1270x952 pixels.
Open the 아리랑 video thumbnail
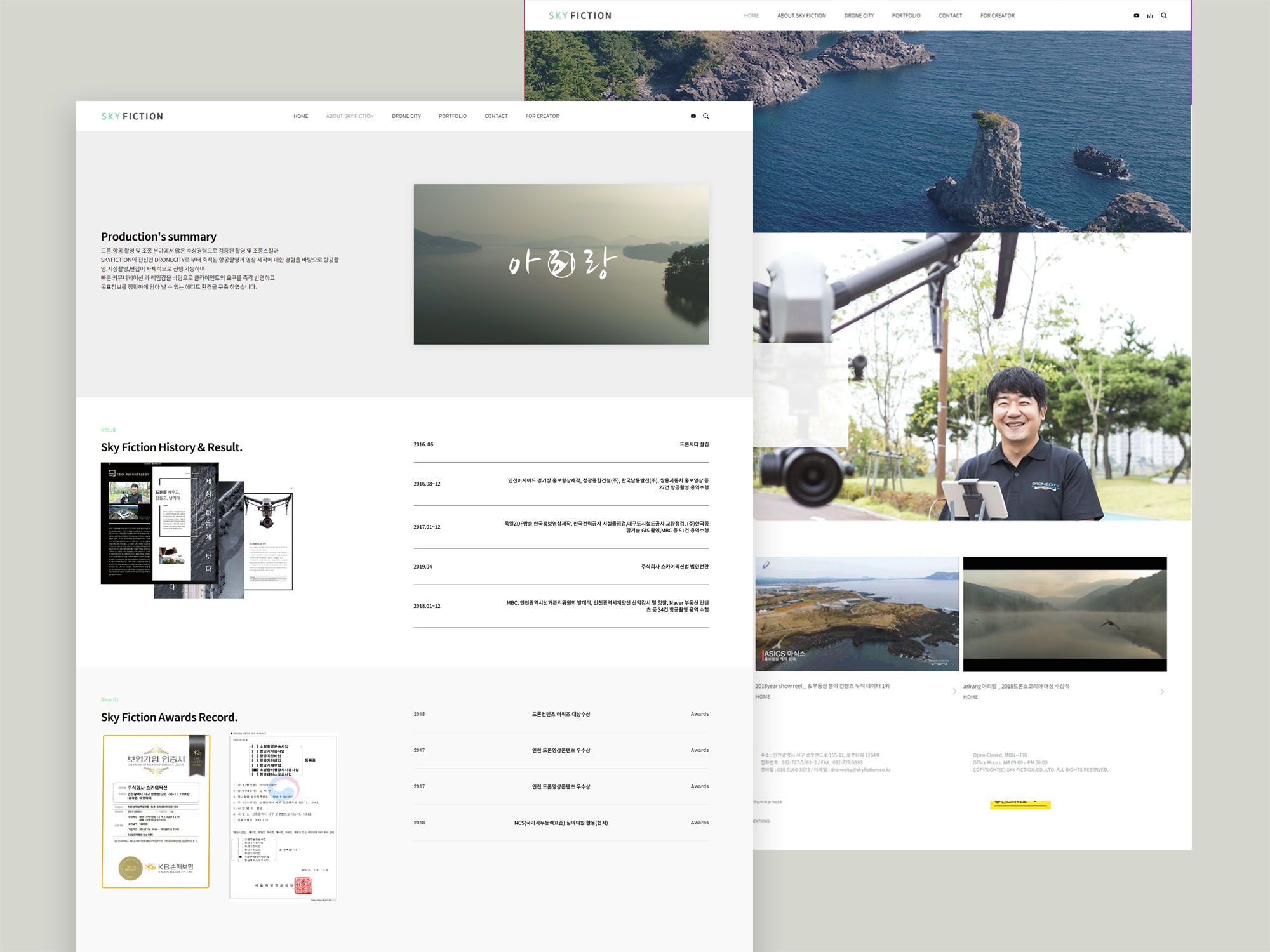click(561, 264)
